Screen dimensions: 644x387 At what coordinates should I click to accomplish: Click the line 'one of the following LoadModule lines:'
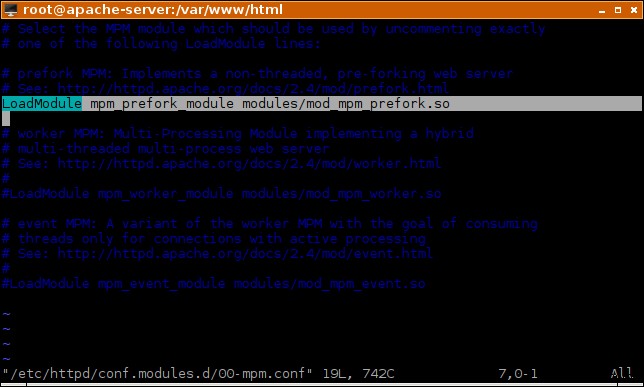pos(161,44)
